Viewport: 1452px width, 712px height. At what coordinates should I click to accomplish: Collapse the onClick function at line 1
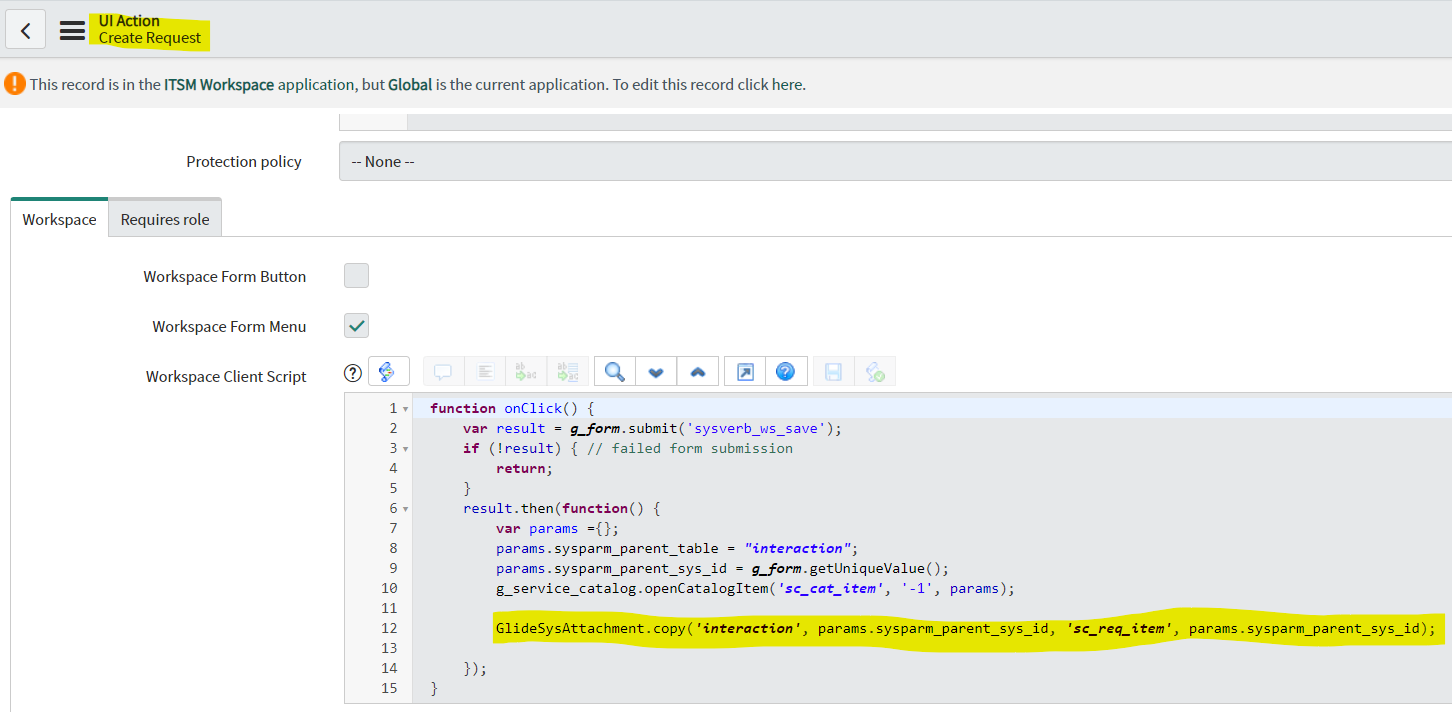point(406,408)
